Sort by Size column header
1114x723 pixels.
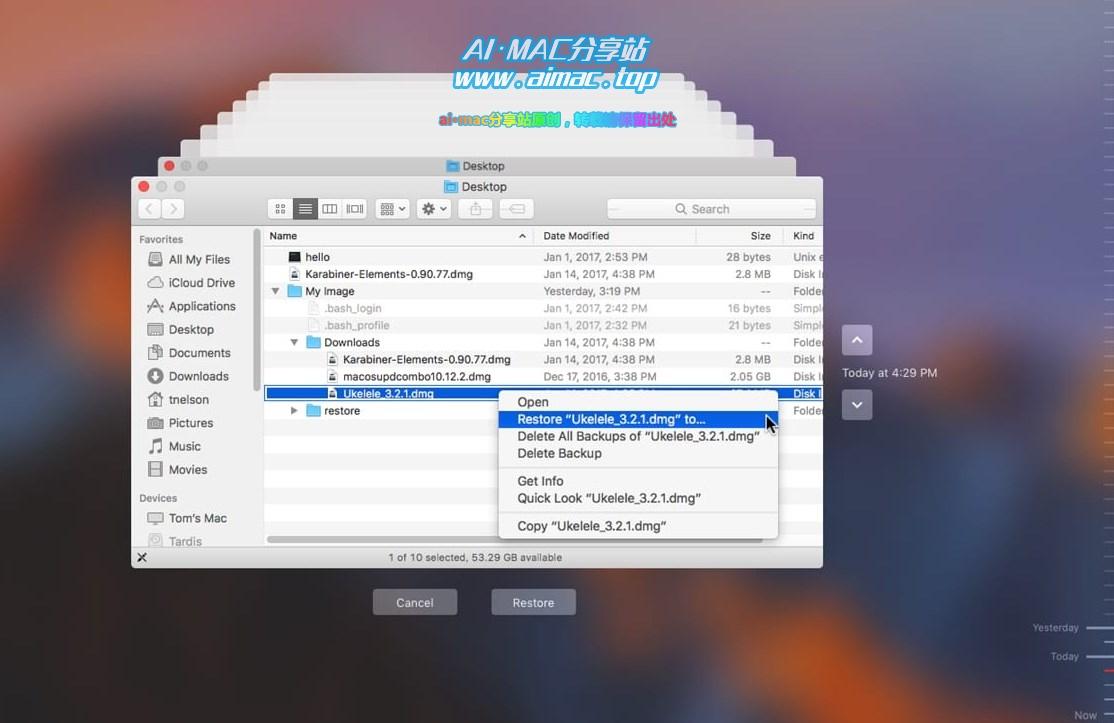[739, 236]
